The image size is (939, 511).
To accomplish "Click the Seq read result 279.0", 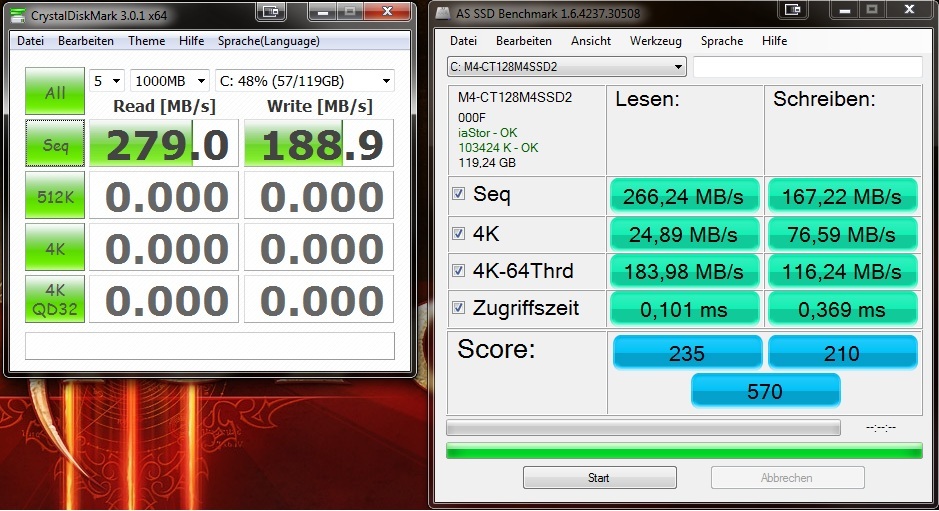I will tap(163, 143).
